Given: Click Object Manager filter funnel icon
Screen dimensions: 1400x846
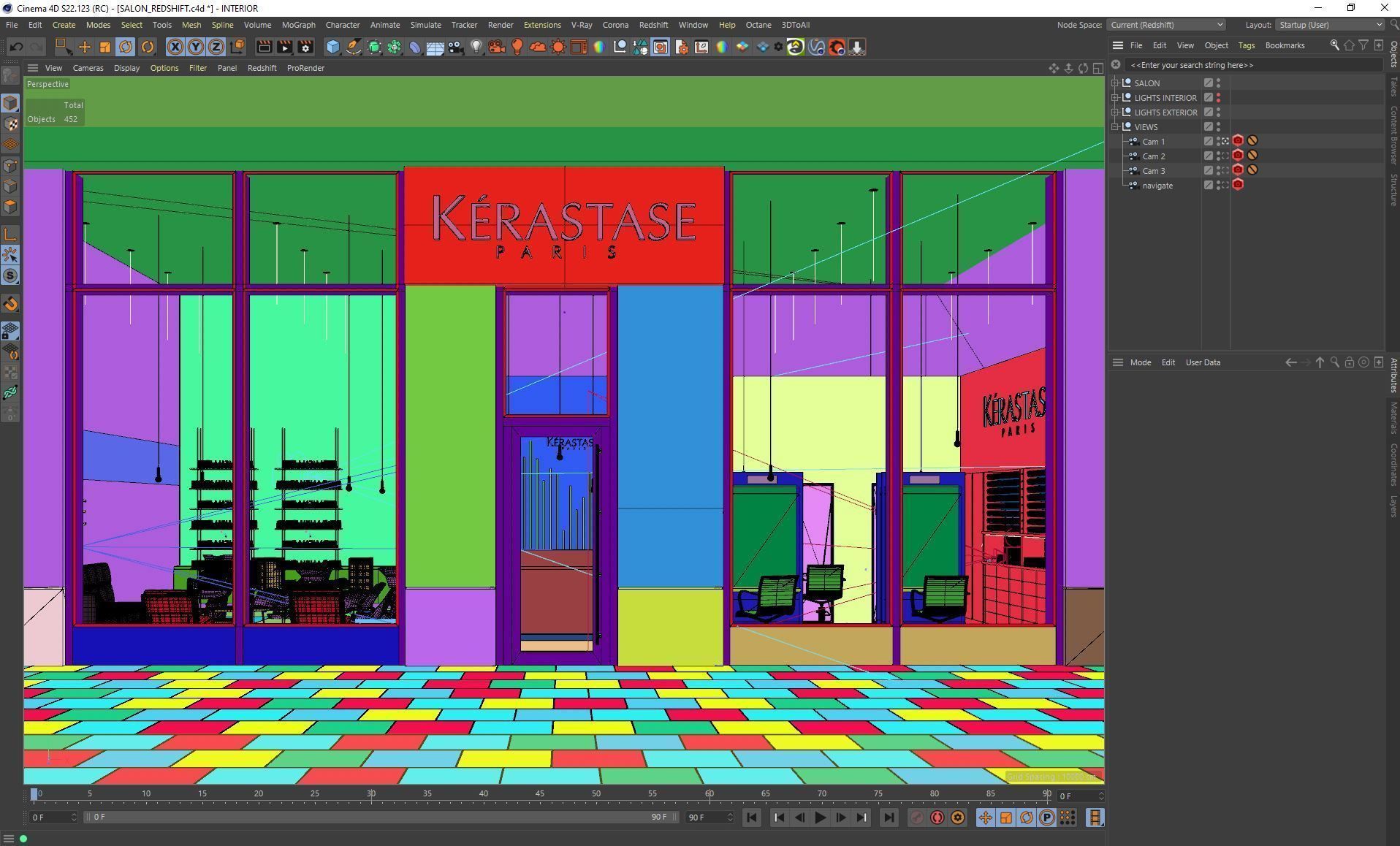Looking at the screenshot, I should [x=1363, y=45].
